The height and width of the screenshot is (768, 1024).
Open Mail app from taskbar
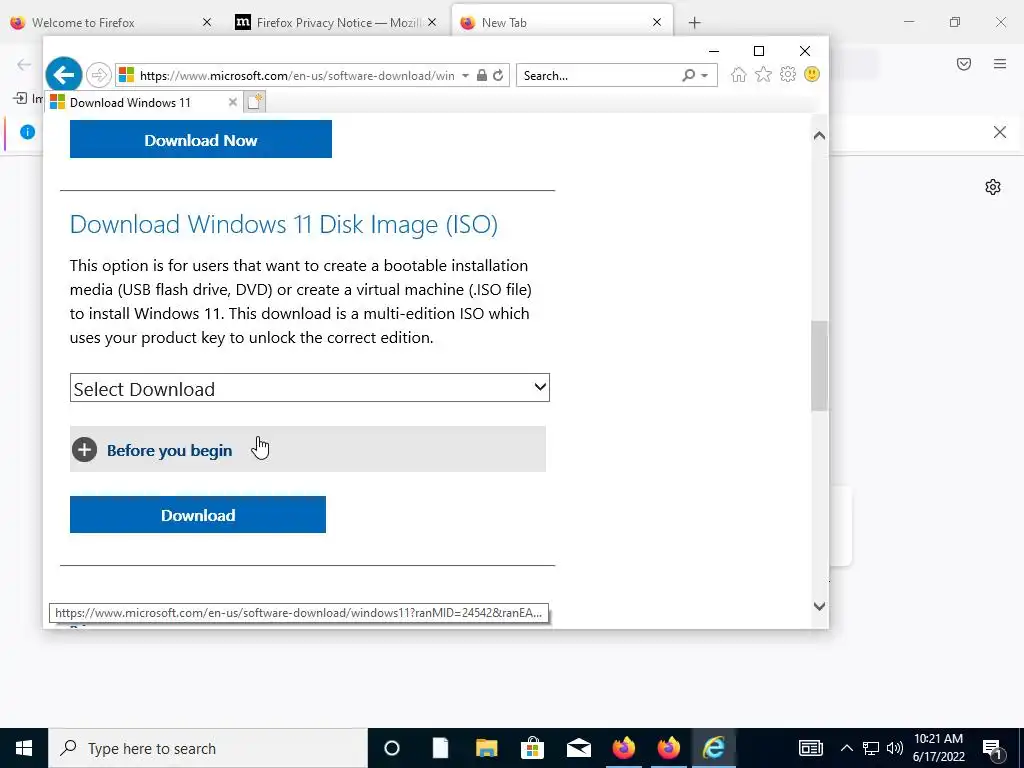tap(579, 748)
